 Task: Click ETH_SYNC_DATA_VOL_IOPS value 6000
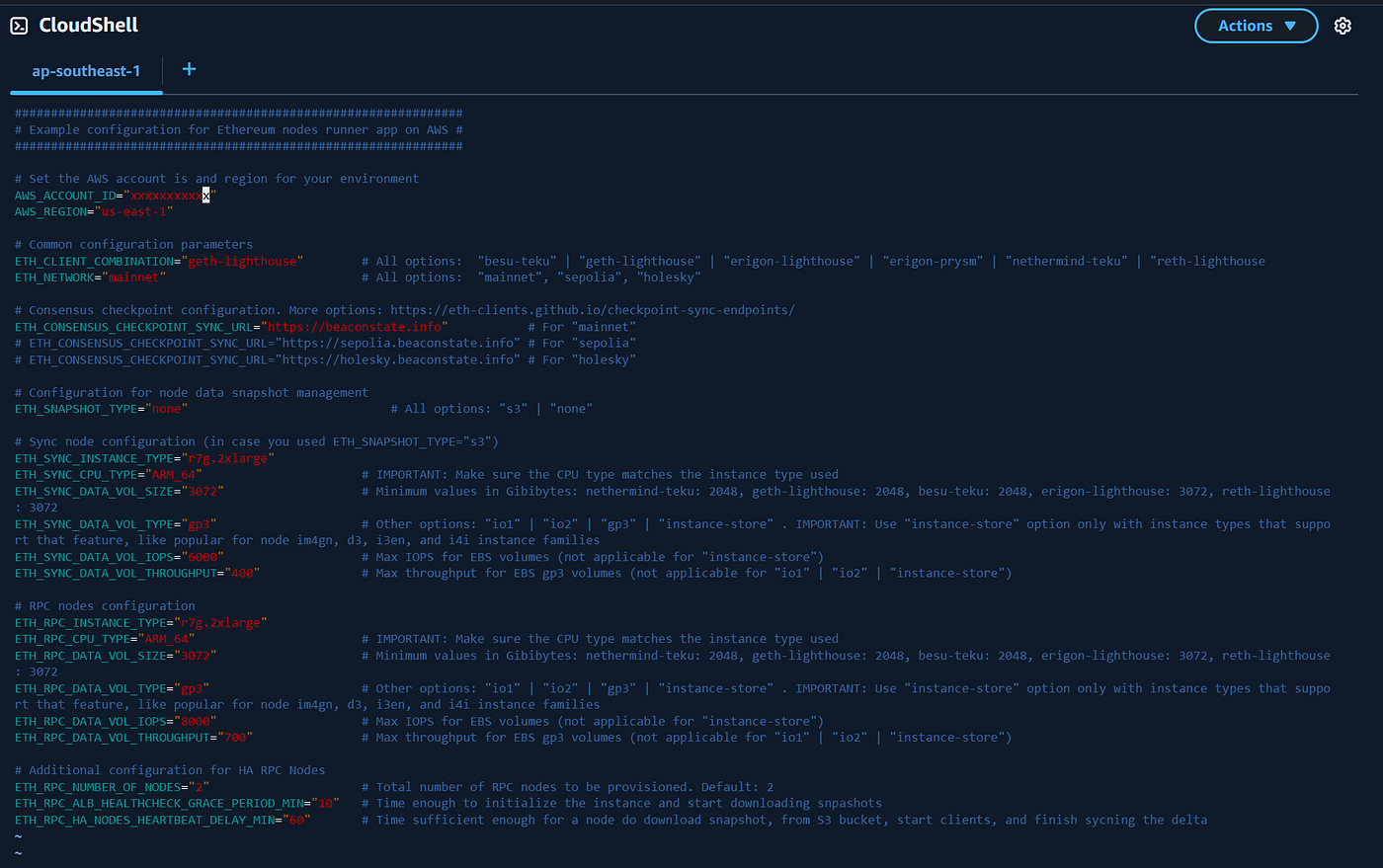tap(203, 557)
